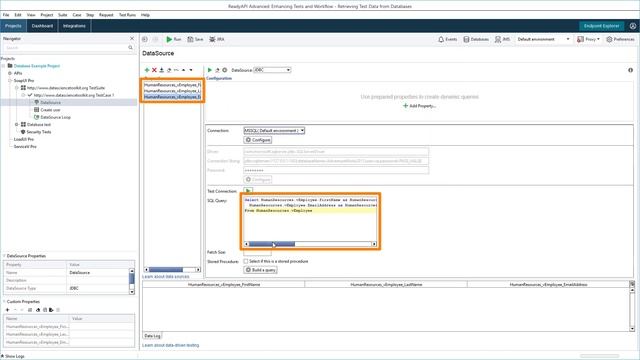Screen dimensions: 640x360
Task: Open data source options gear icon
Action: tap(224, 70)
